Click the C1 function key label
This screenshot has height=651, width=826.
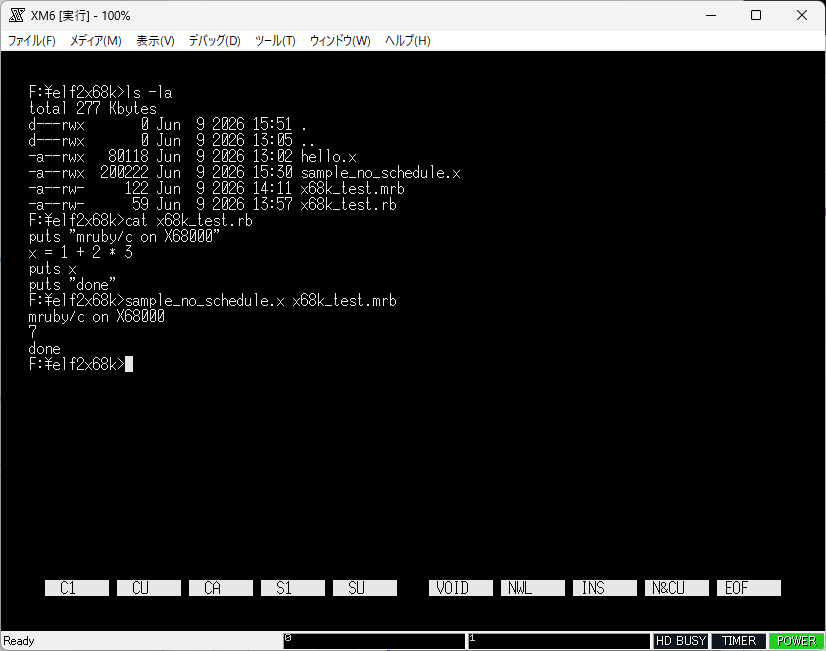(x=77, y=588)
